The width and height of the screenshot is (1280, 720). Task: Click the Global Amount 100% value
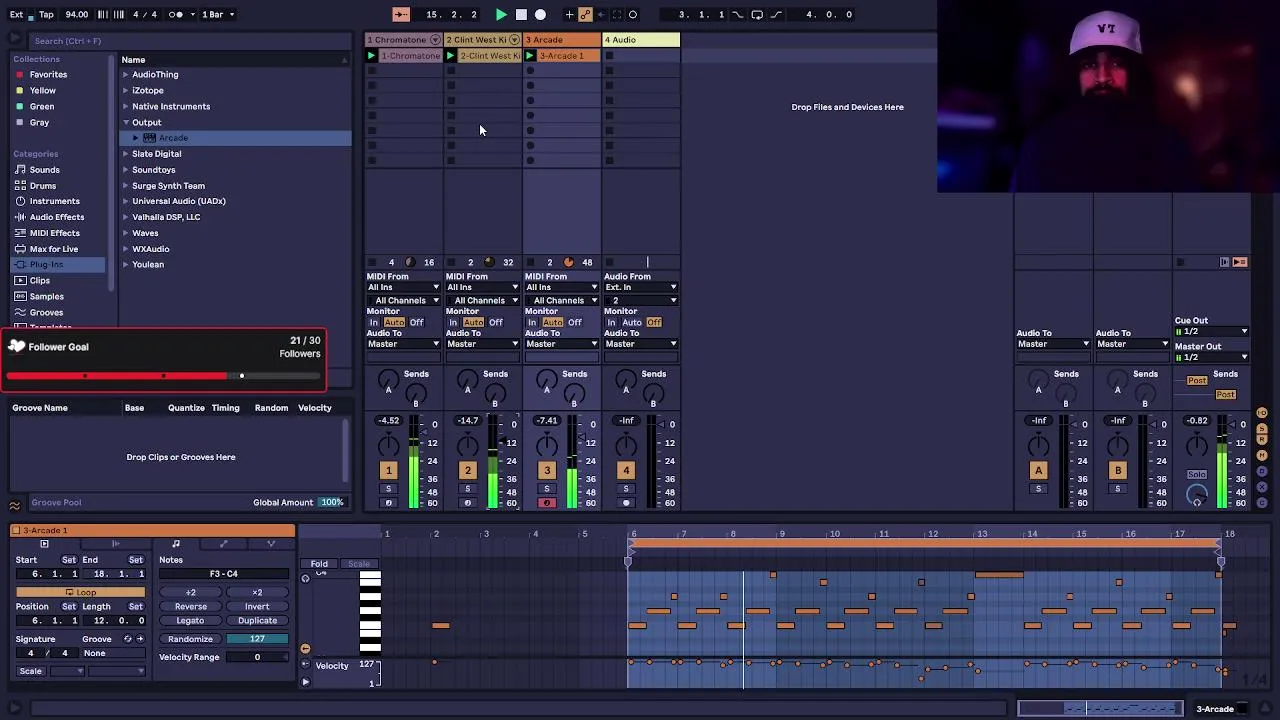click(x=331, y=503)
